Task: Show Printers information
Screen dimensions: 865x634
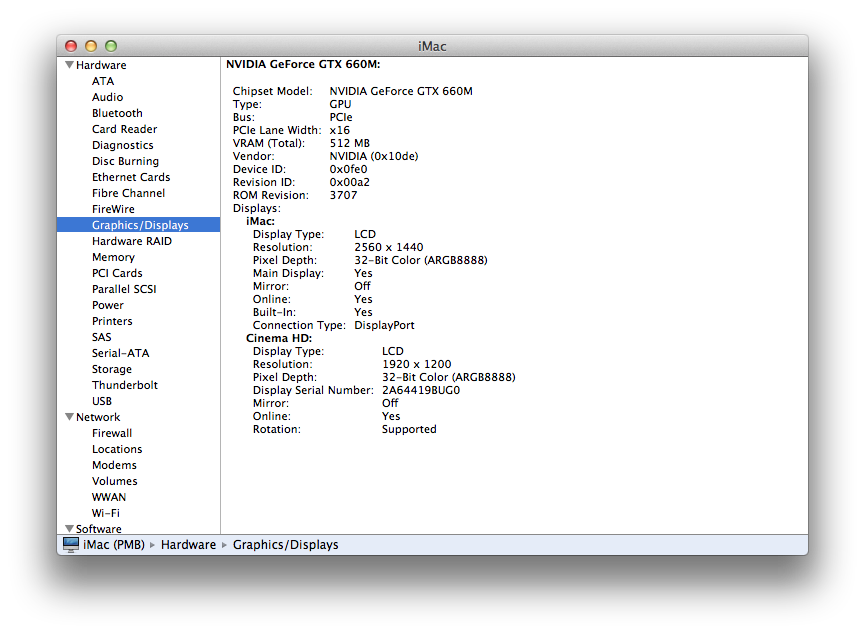Action: 112,321
